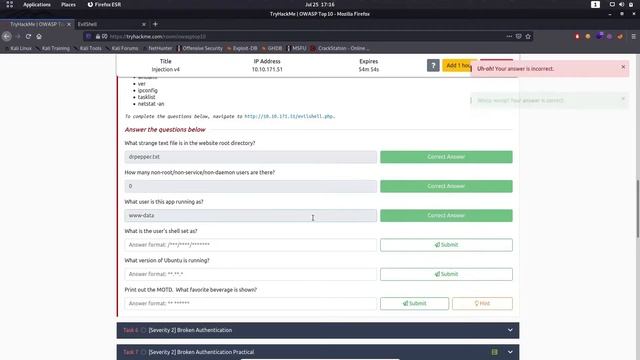Click the question mark help button
This screenshot has width=640, height=360.
433,65
